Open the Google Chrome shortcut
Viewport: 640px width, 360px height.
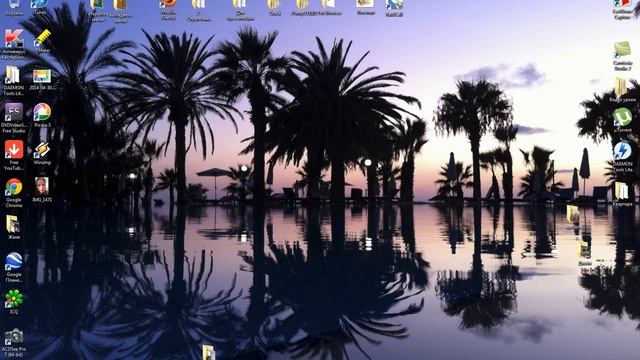14,193
